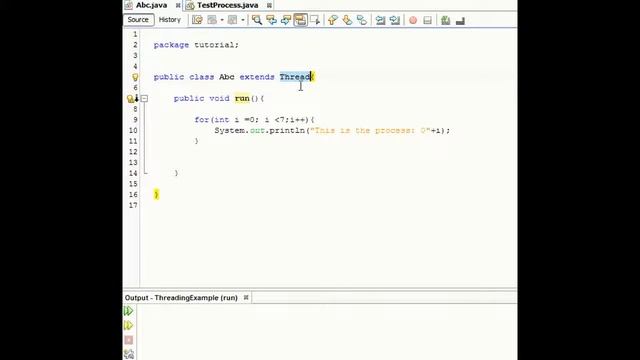Find the previous occurrence
640x360 pixels.
click(x=271, y=20)
